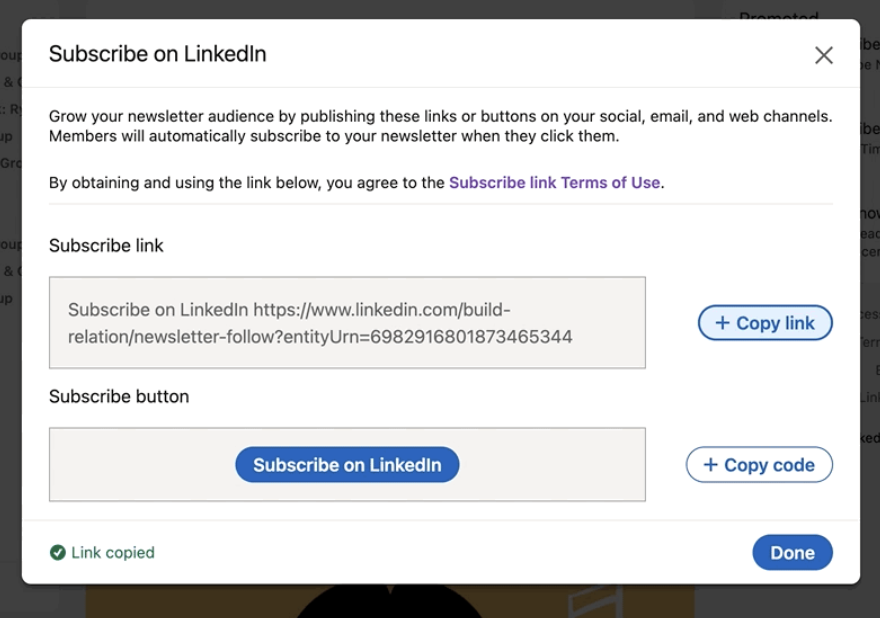Click the Subscribe on LinkedIn dialog title
The width and height of the screenshot is (880, 618).
tap(158, 54)
